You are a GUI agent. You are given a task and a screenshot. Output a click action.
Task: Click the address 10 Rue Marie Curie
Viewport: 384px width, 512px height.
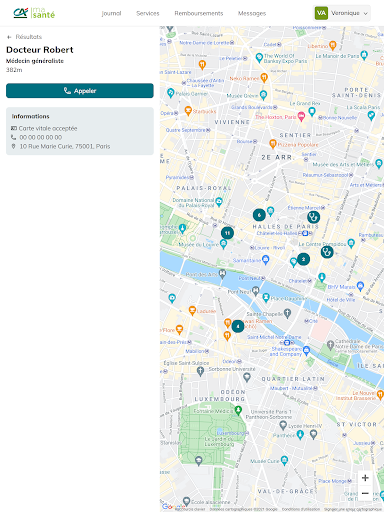pos(65,146)
